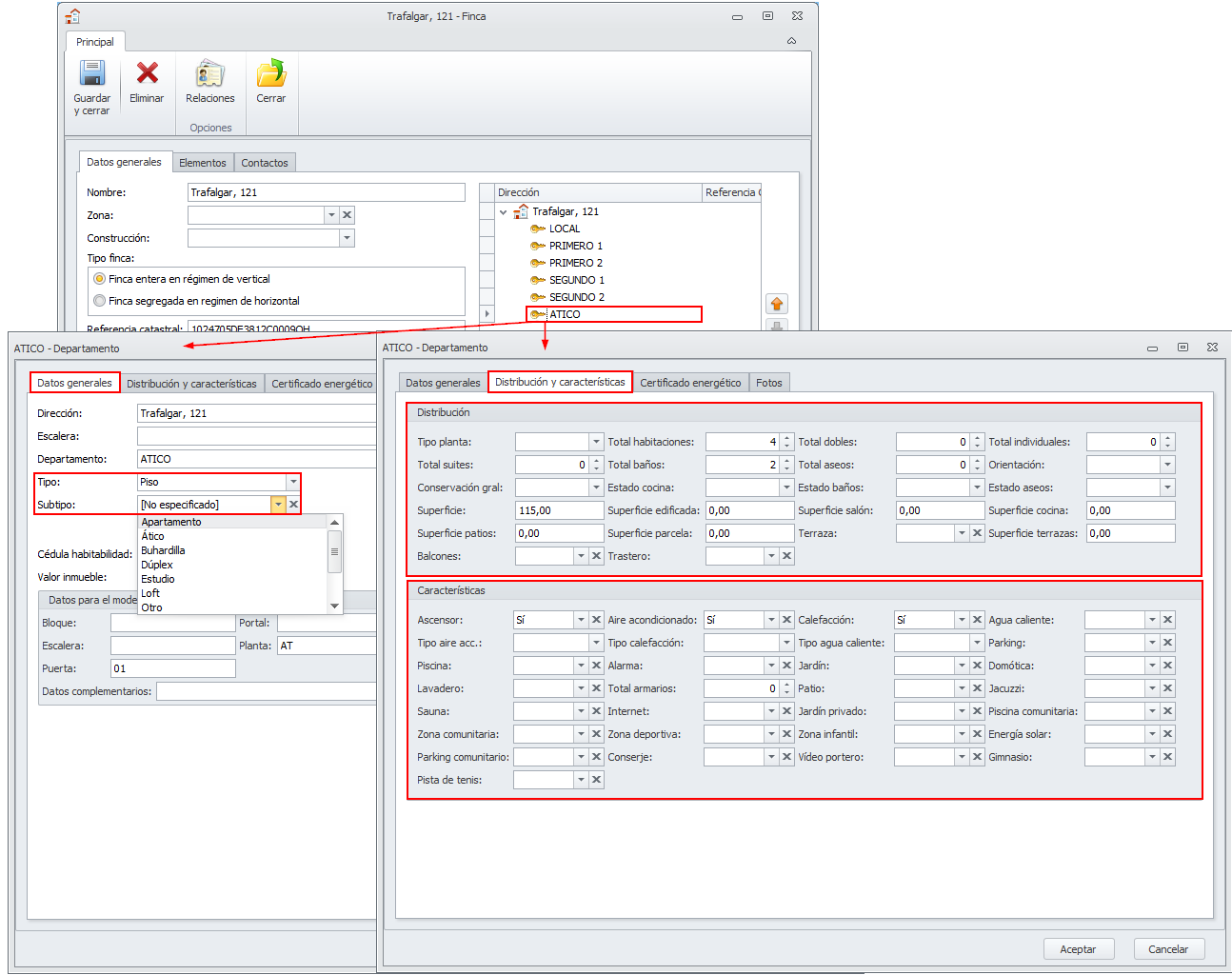Click the Subtipo list scrollbar down arrow
Screen dimensions: 1232x975
coord(334,606)
